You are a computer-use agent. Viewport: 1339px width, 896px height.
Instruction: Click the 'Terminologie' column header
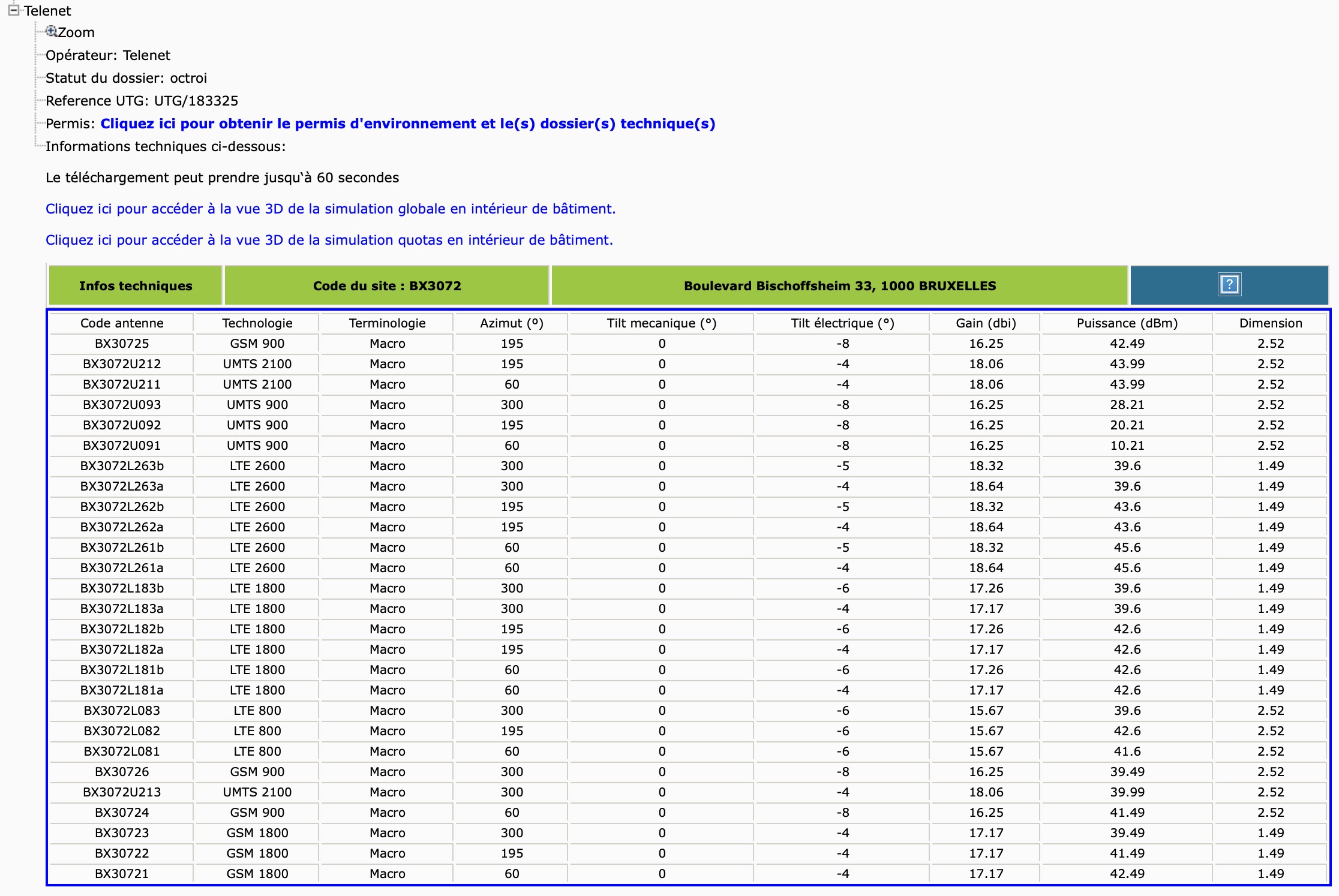(x=388, y=323)
